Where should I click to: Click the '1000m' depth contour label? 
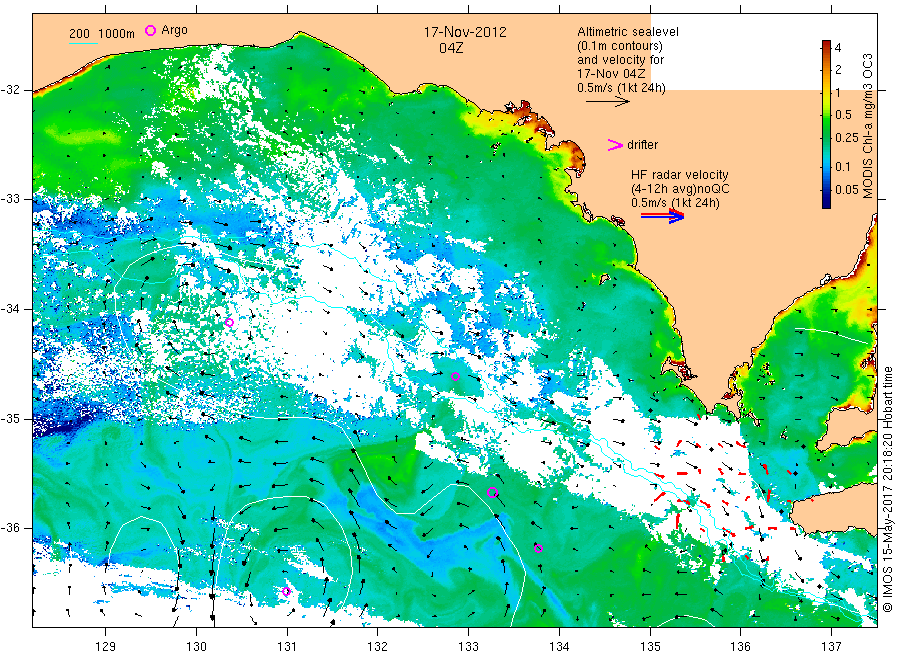(x=117, y=33)
